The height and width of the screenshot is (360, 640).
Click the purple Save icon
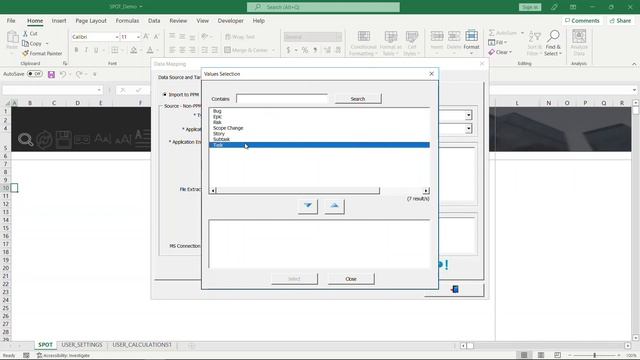[x=51, y=74]
